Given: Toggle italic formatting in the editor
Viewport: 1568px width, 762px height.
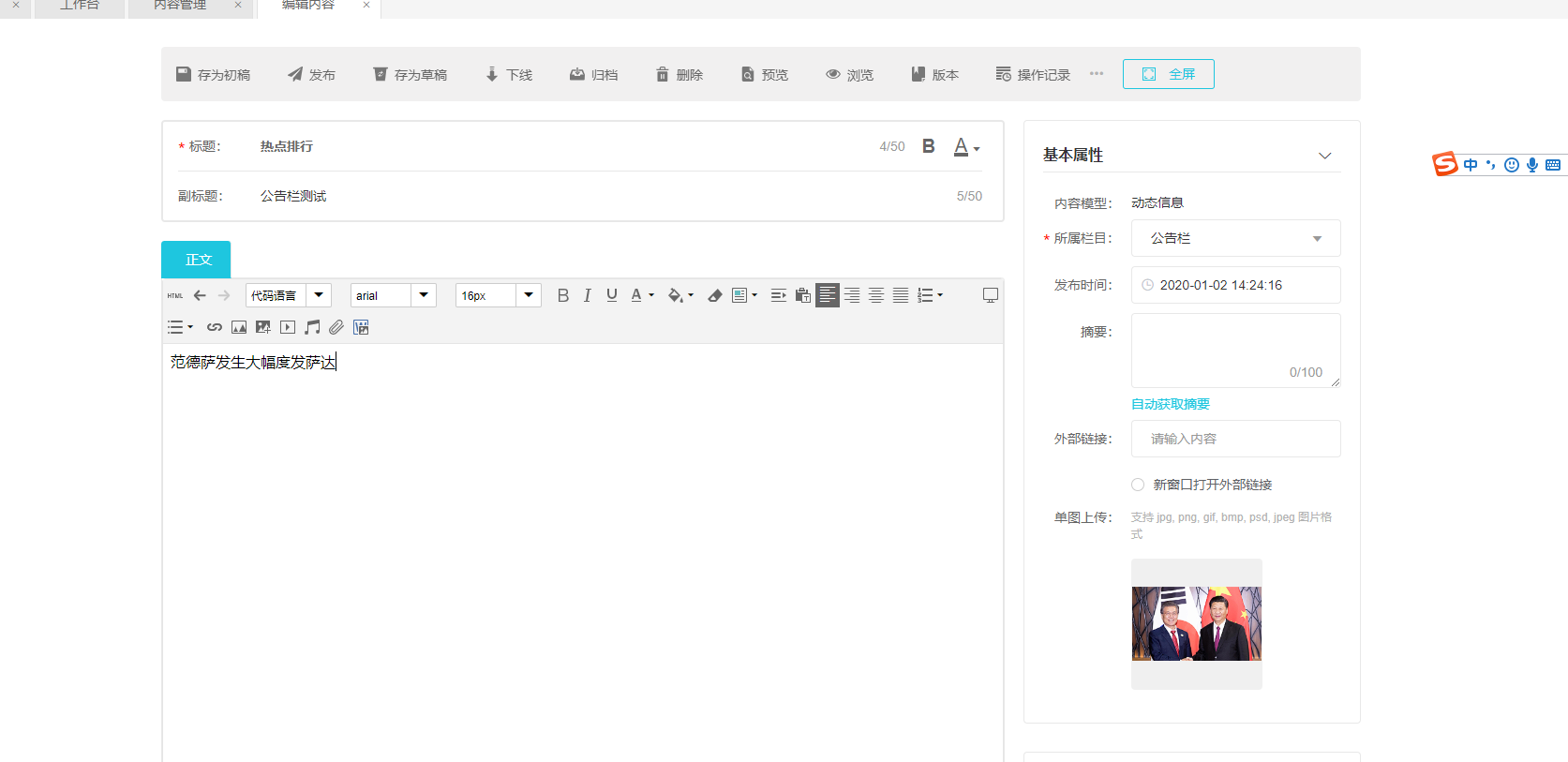Looking at the screenshot, I should point(587,296).
